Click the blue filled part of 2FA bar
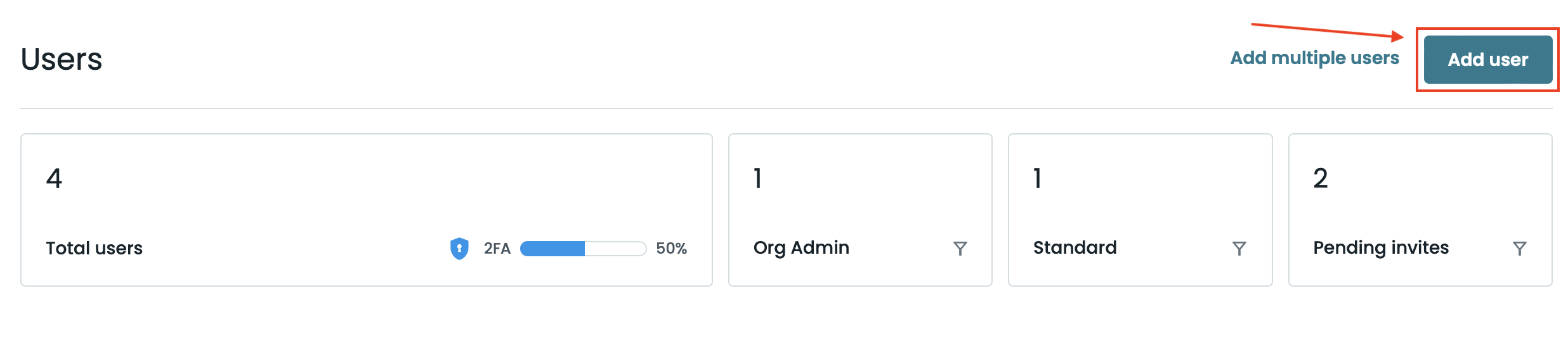Image resolution: width=1568 pixels, height=340 pixels. tap(552, 249)
